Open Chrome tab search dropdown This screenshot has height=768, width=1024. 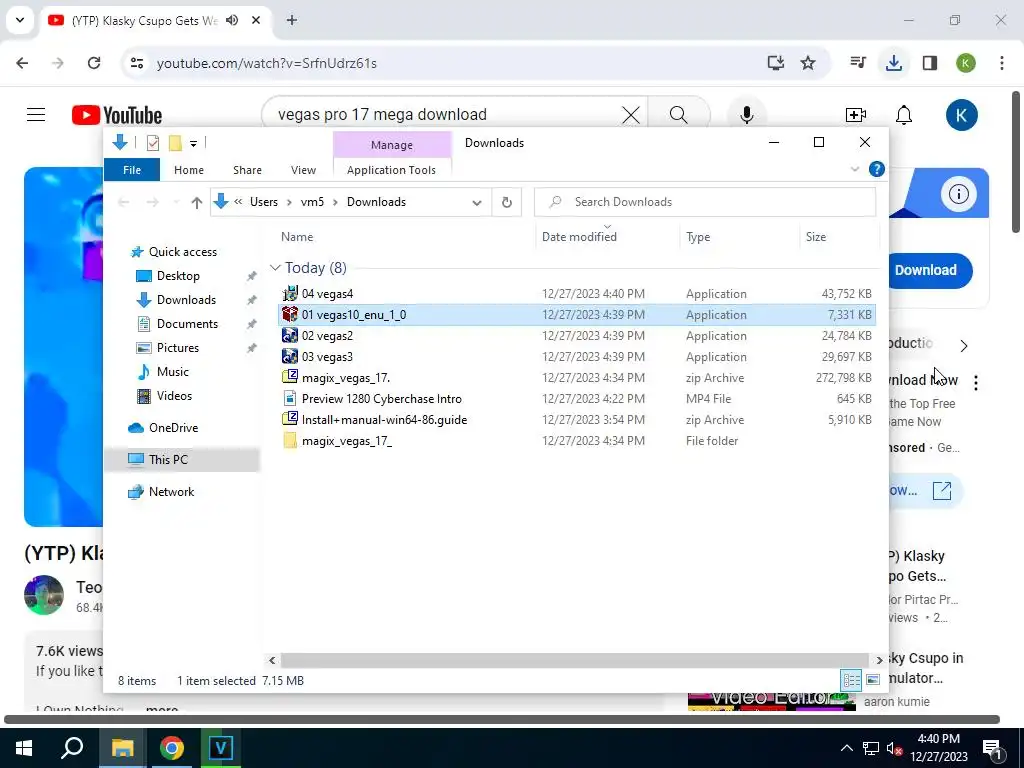point(20,20)
